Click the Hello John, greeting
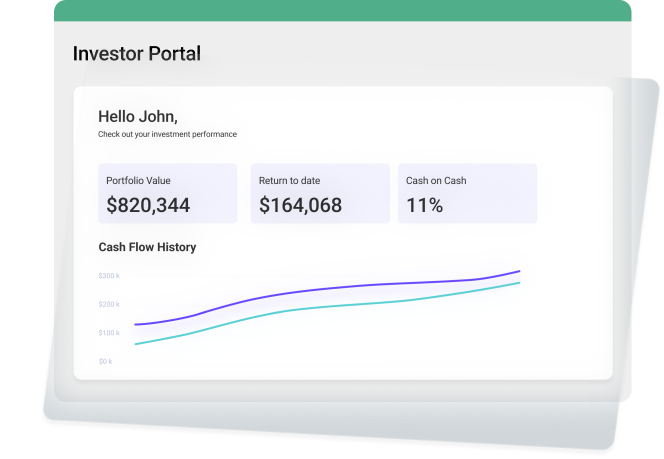 tap(138, 116)
